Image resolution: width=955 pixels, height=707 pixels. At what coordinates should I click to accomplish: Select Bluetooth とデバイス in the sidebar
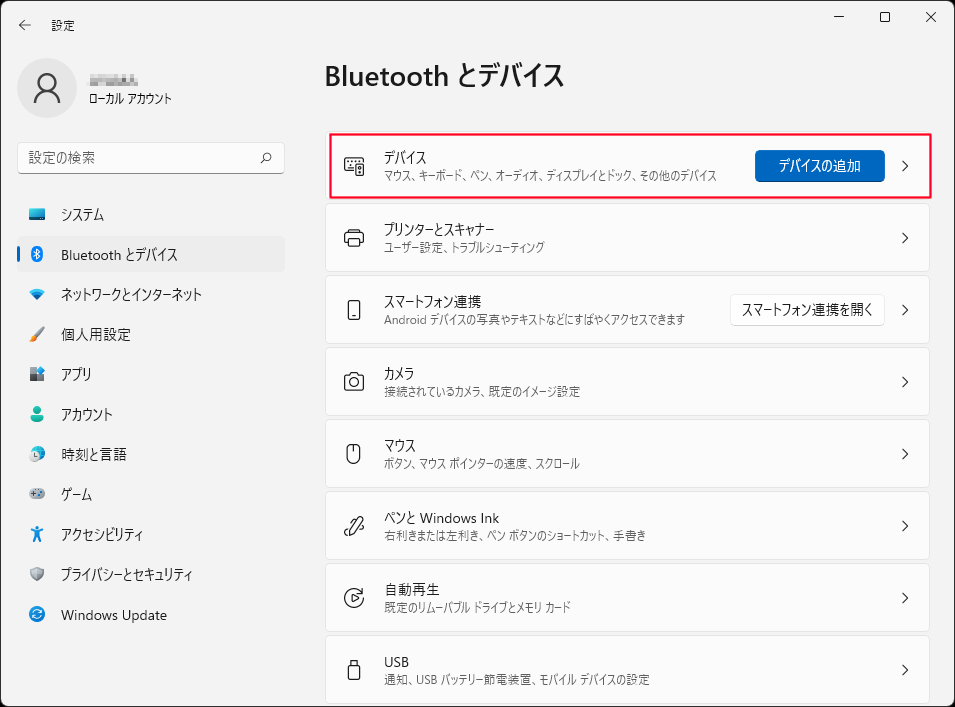(151, 255)
